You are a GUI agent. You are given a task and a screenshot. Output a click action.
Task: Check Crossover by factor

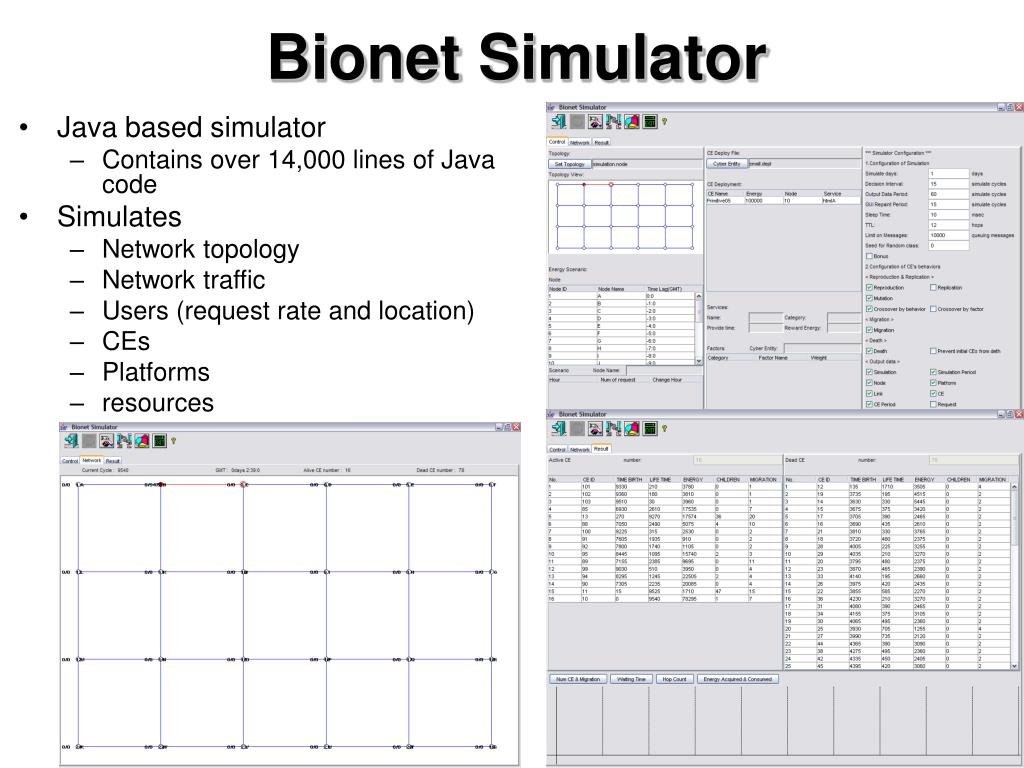click(x=933, y=309)
